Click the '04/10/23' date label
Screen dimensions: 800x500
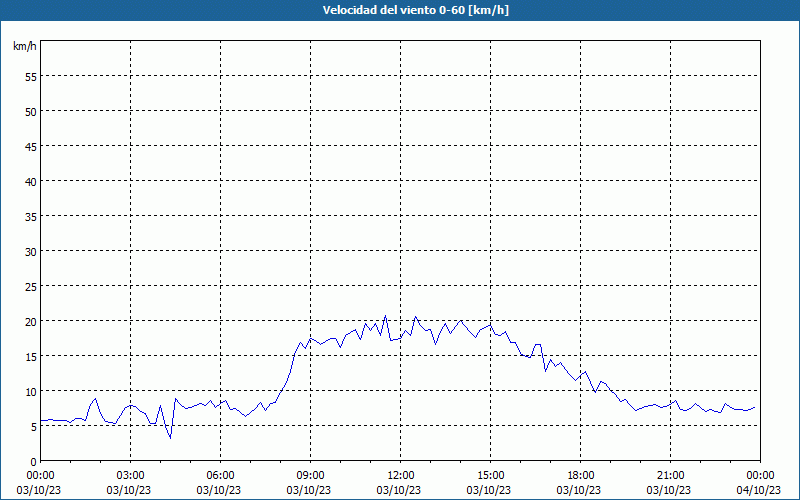point(759,490)
